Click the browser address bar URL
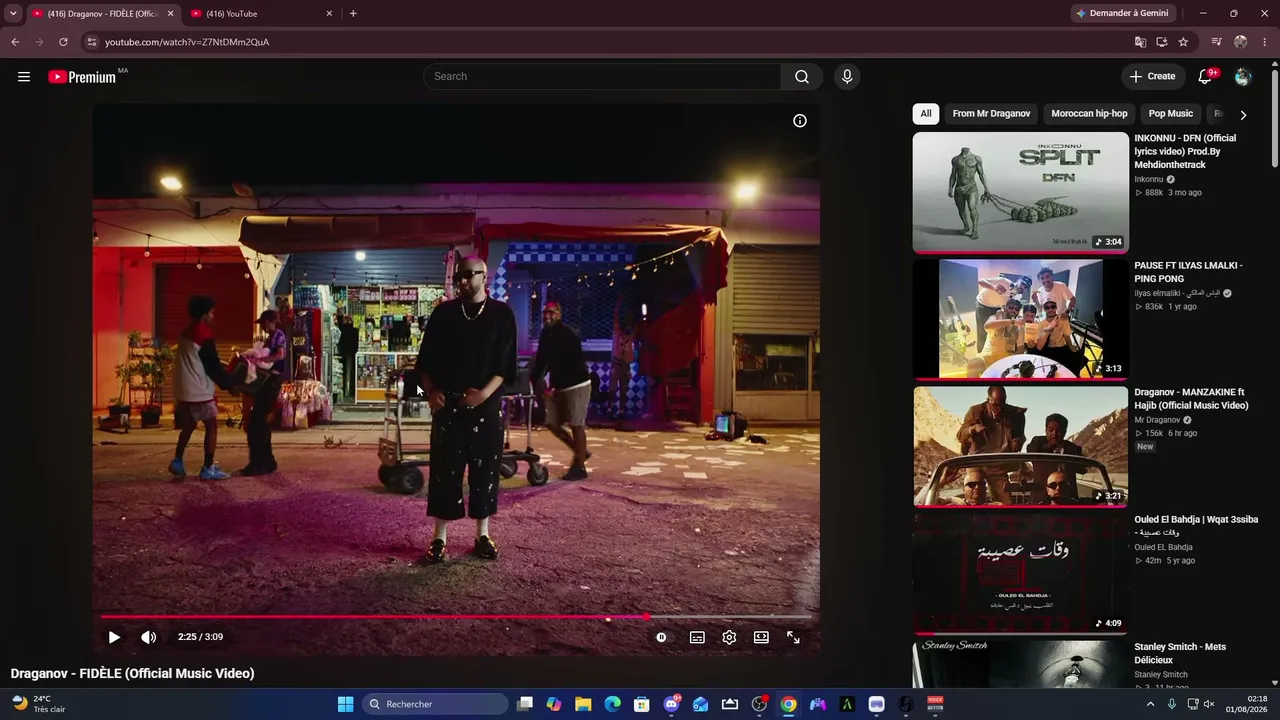1280x720 pixels. pos(187,42)
